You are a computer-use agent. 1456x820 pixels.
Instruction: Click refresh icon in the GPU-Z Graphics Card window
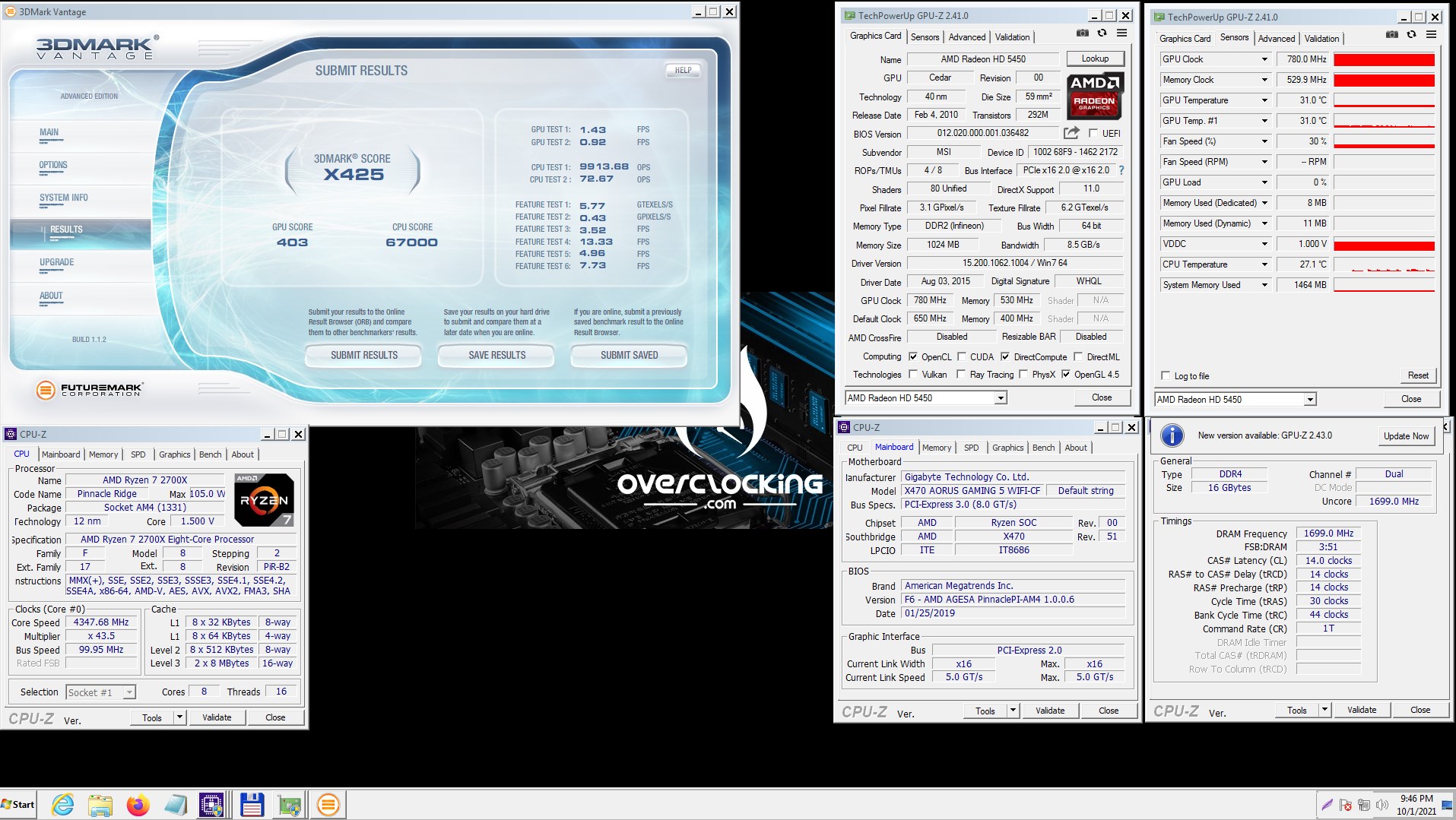[x=1102, y=33]
